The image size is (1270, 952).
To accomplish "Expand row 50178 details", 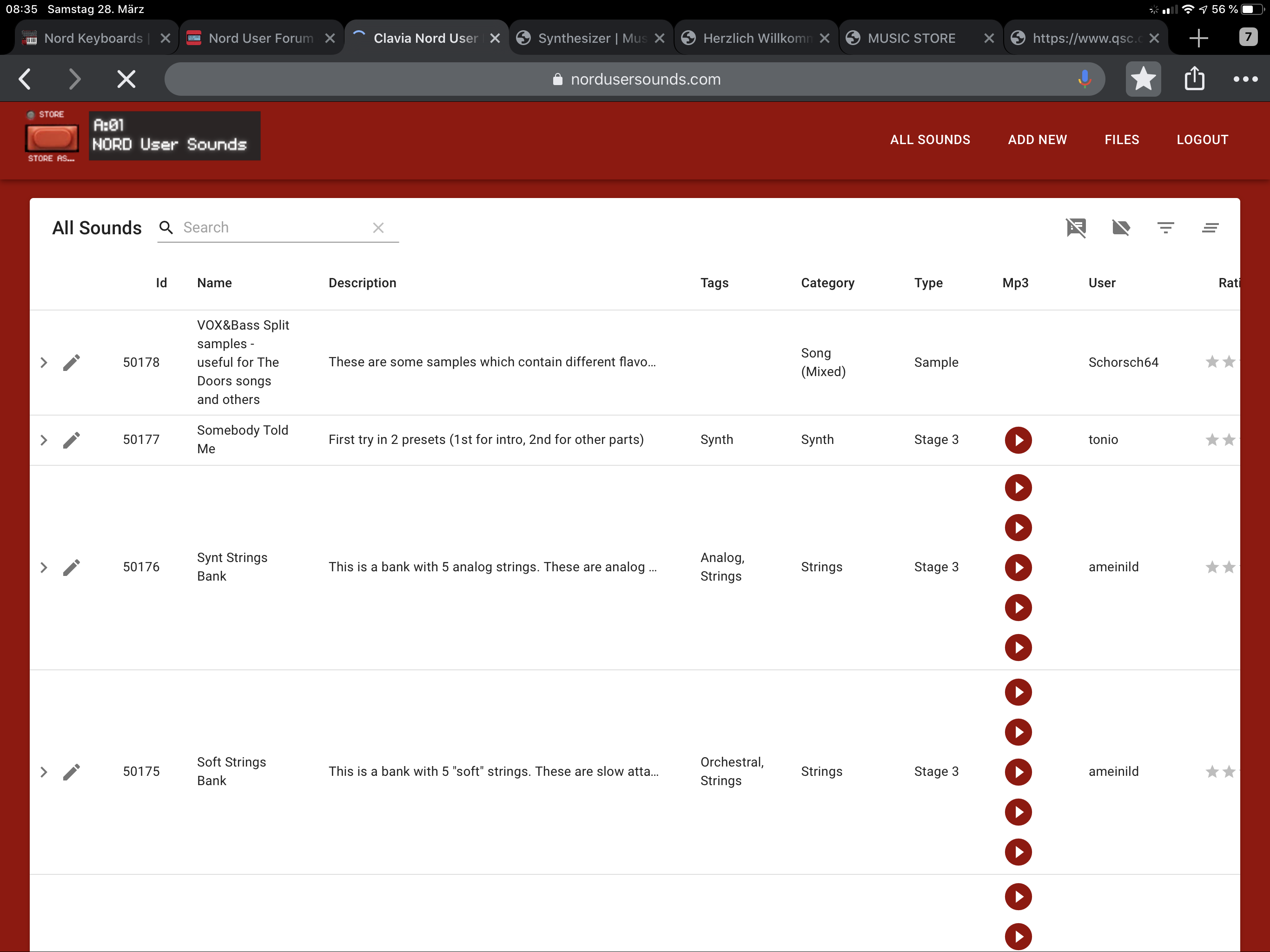I will pos(44,363).
